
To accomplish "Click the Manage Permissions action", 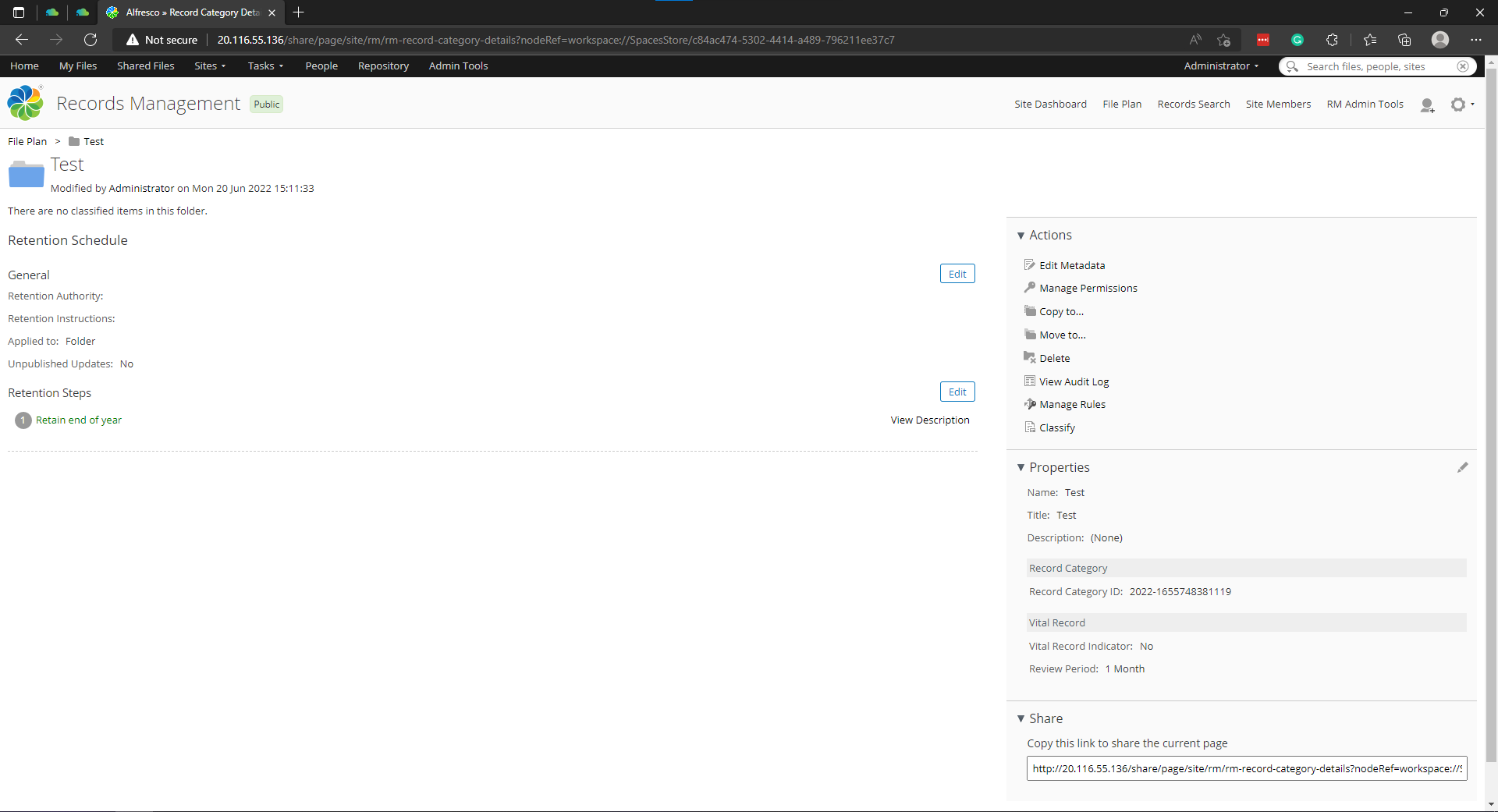I will click(1088, 288).
